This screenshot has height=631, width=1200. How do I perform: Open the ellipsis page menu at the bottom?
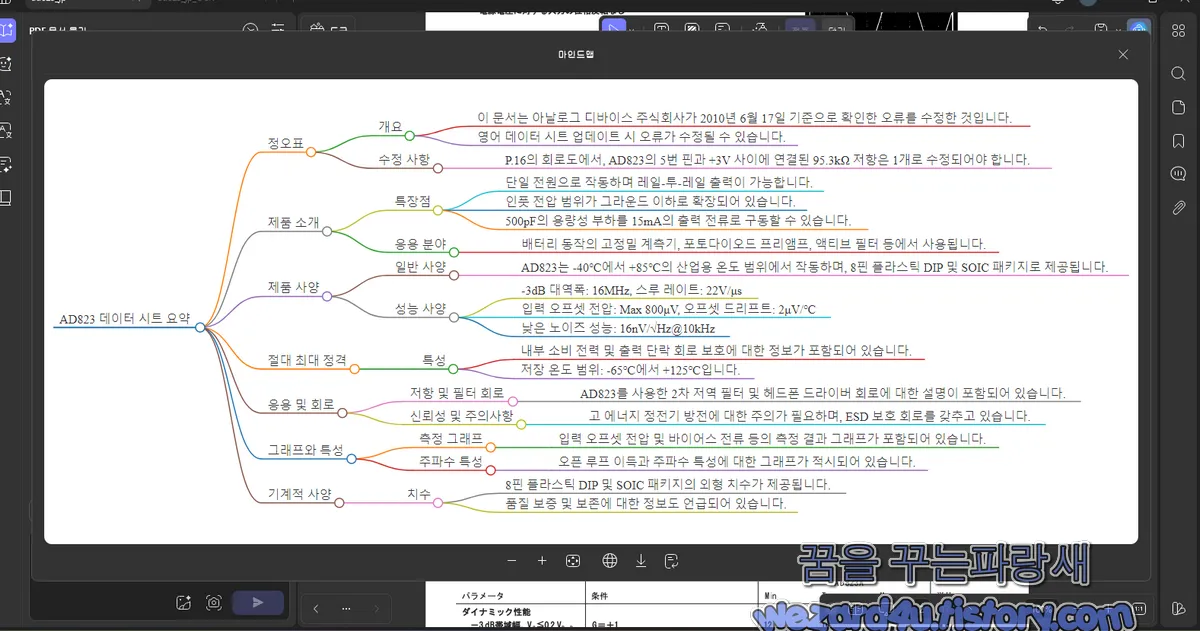(x=345, y=608)
